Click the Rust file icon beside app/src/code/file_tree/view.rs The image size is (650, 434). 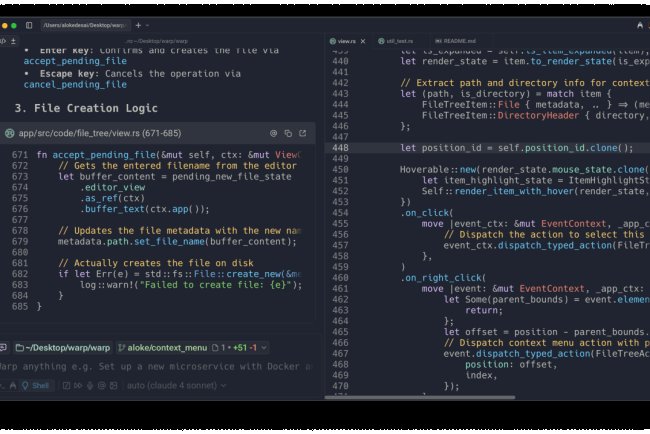(x=10, y=133)
